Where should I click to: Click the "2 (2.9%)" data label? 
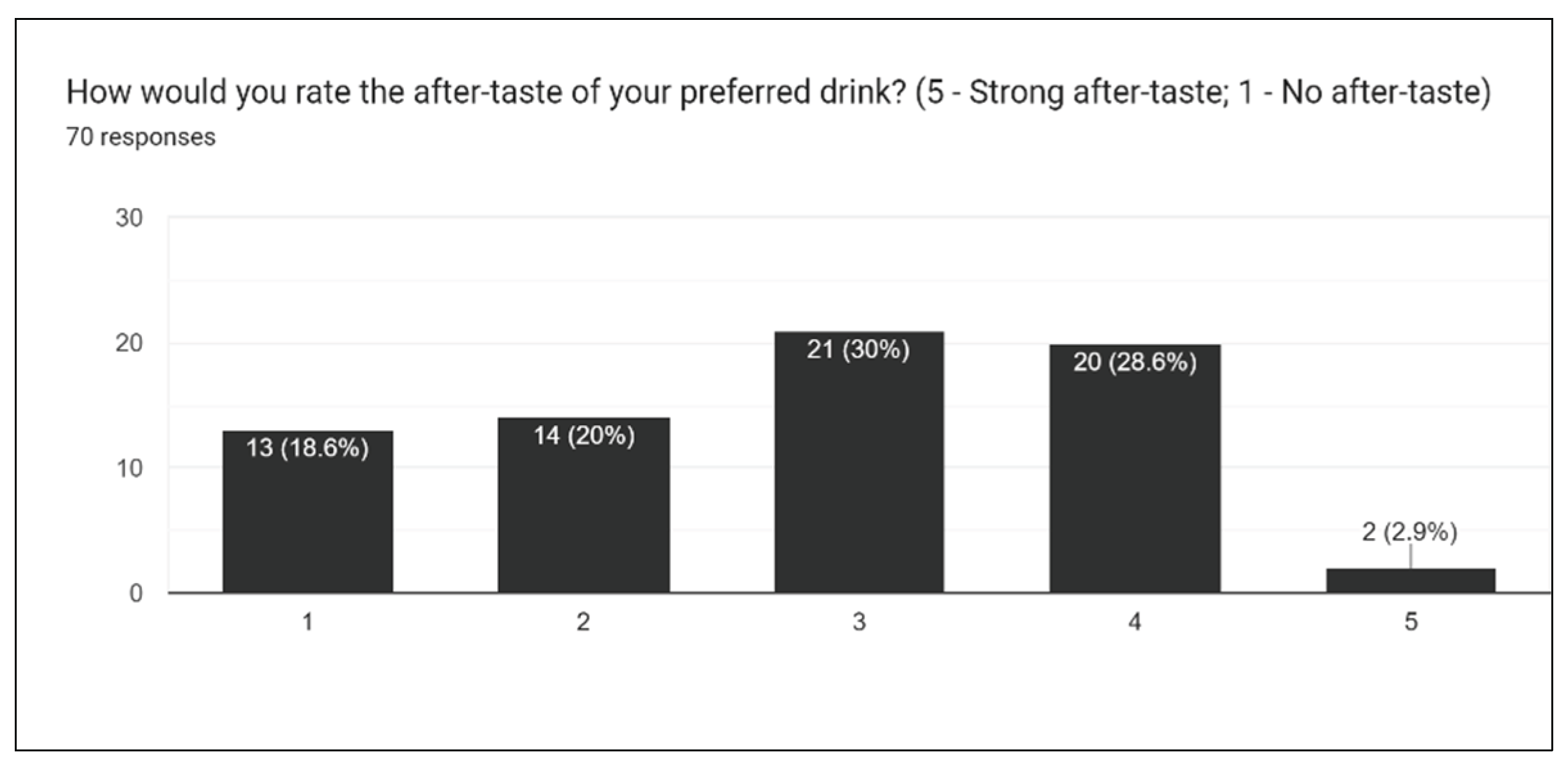(1410, 532)
